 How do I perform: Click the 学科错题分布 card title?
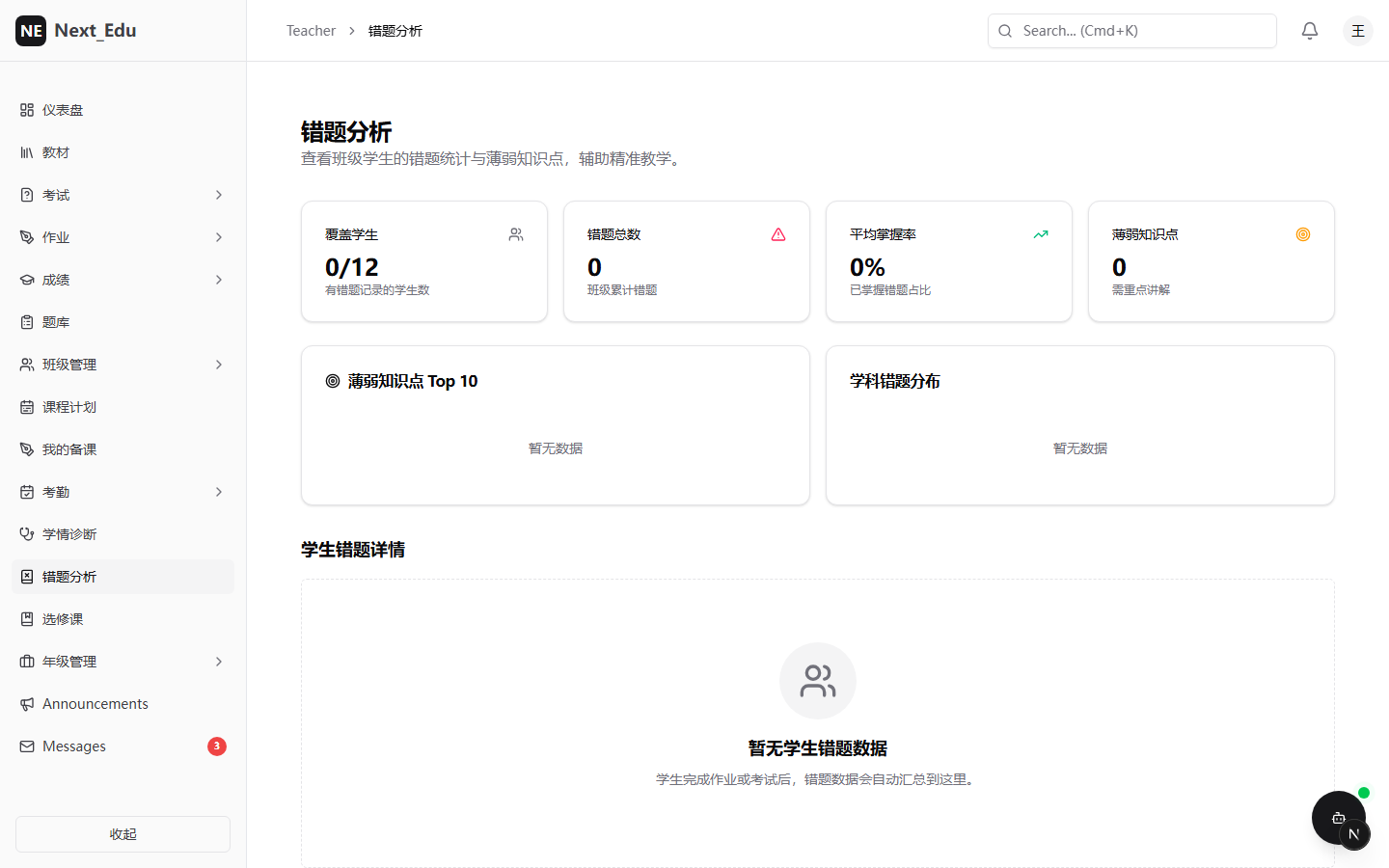895,381
